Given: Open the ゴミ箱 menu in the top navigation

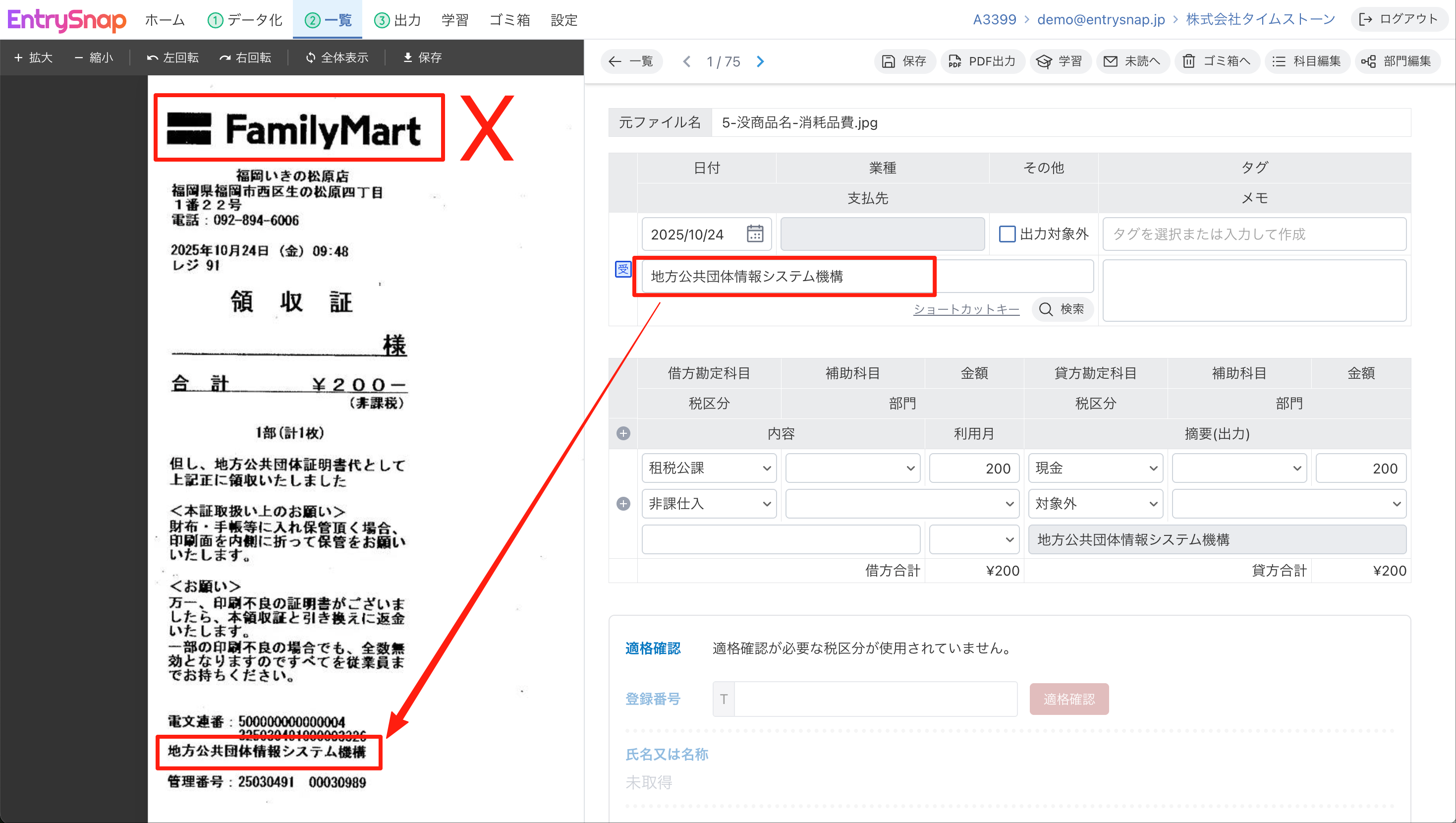Looking at the screenshot, I should pyautogui.click(x=510, y=20).
